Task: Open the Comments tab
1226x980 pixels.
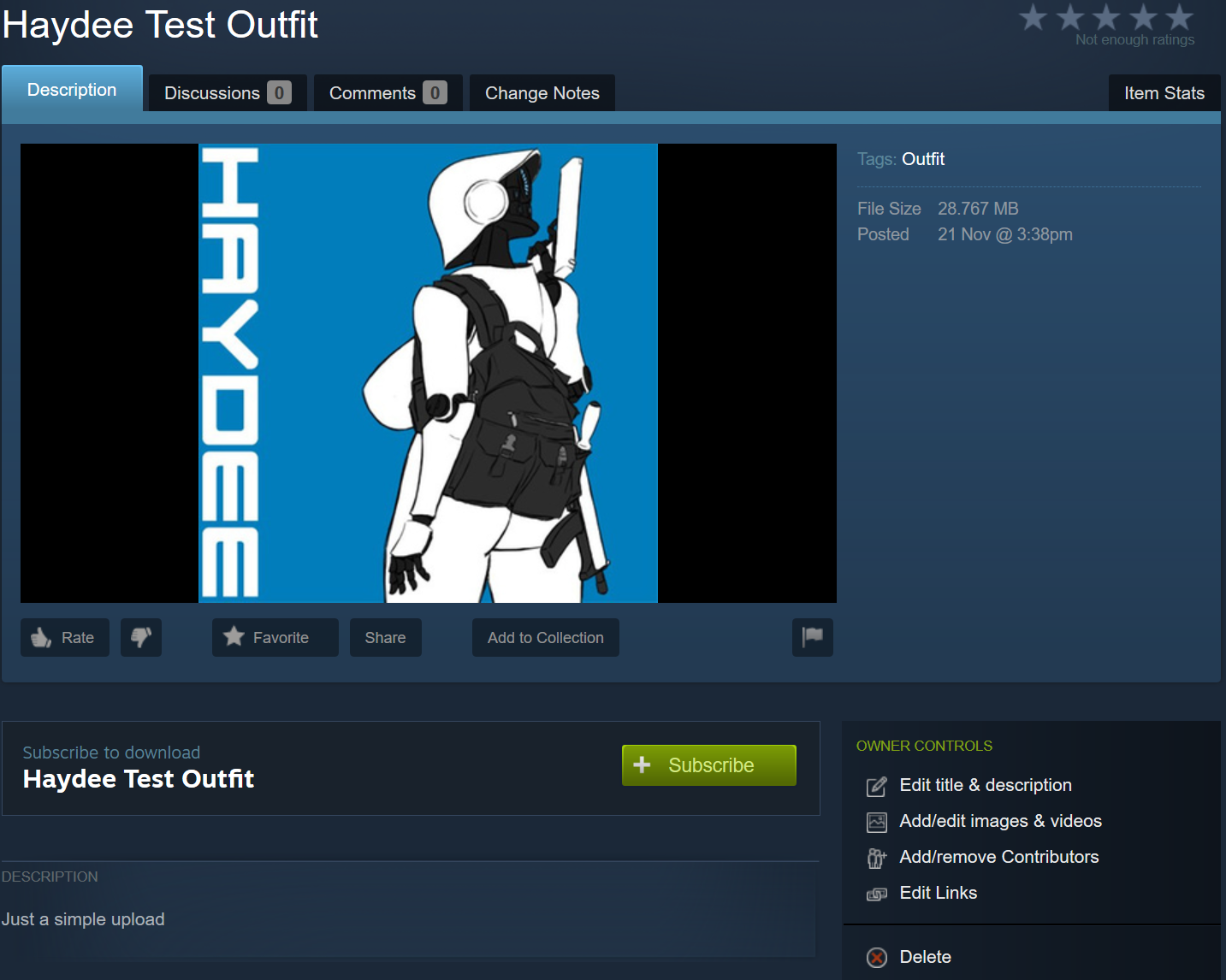Action: [x=388, y=92]
